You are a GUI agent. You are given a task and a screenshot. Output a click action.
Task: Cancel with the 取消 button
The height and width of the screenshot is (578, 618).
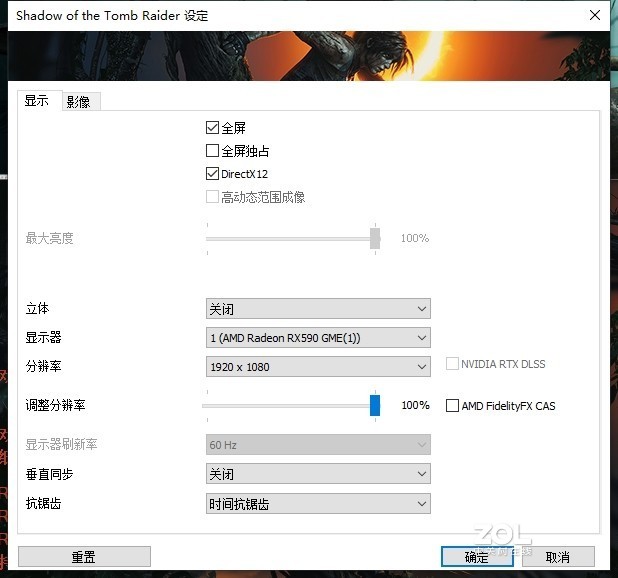[x=558, y=556]
